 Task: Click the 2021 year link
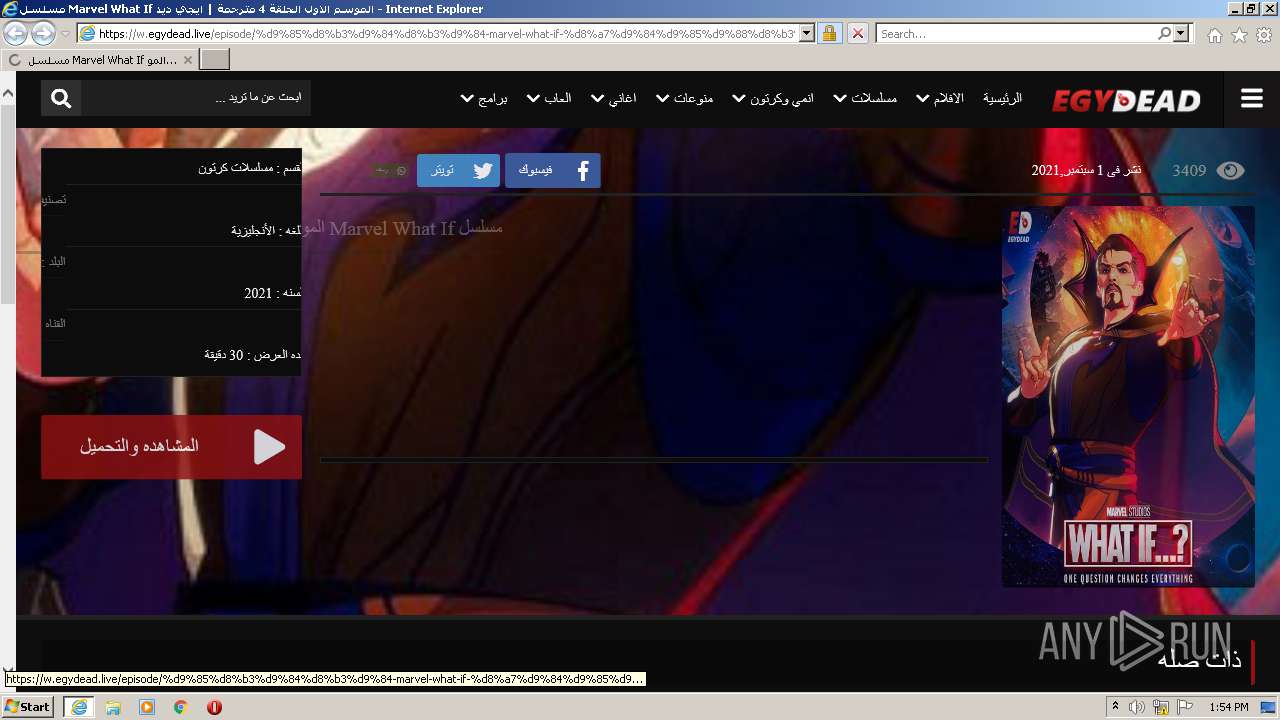(258, 293)
